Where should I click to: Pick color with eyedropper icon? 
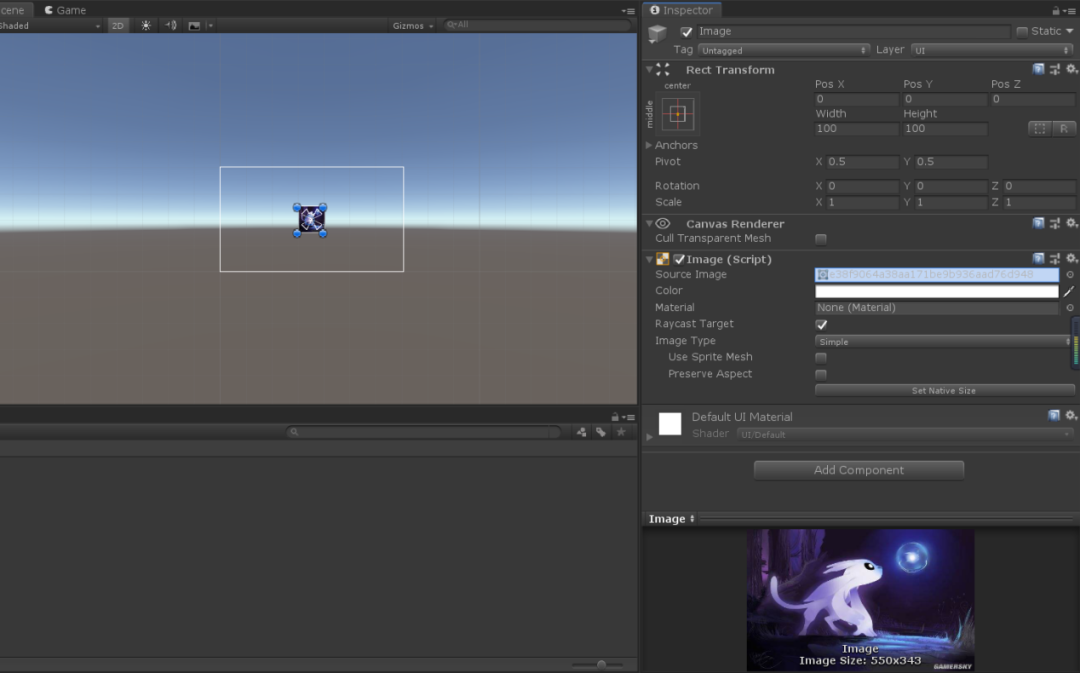(1069, 291)
